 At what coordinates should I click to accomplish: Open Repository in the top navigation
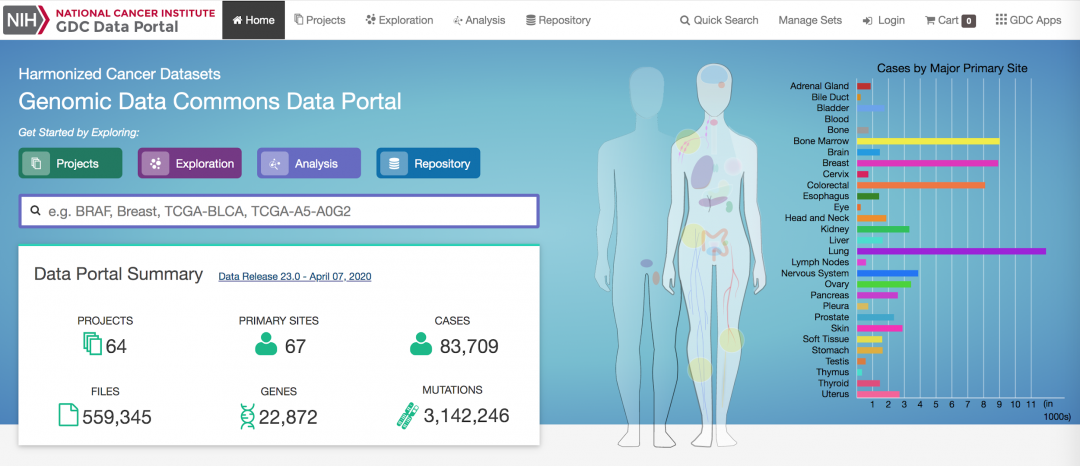tap(558, 20)
